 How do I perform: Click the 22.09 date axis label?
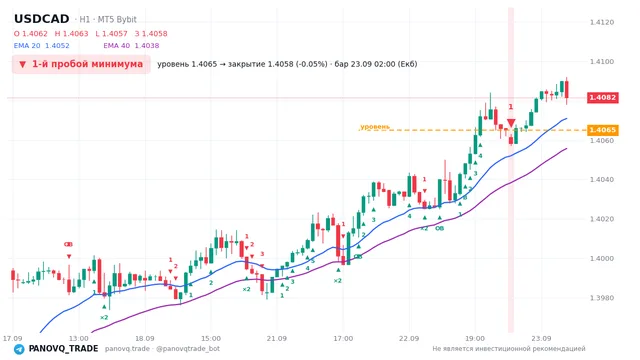409,338
